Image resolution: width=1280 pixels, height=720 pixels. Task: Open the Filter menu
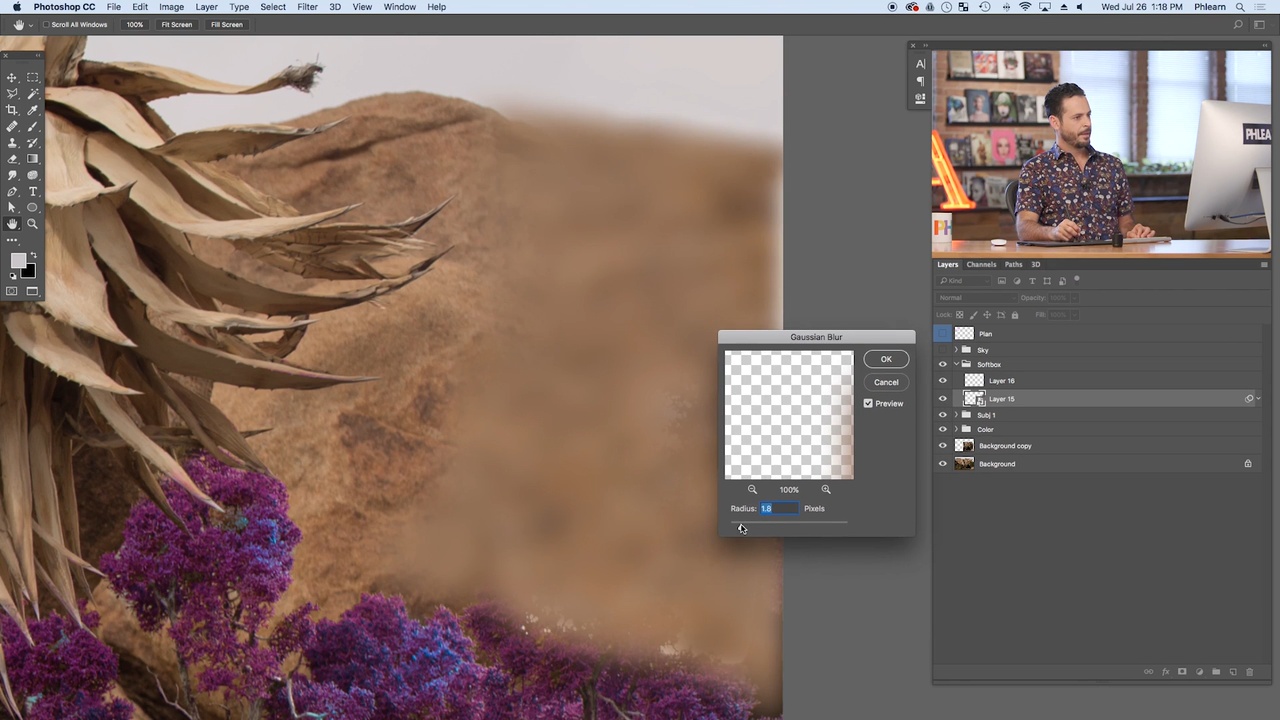pos(307,7)
